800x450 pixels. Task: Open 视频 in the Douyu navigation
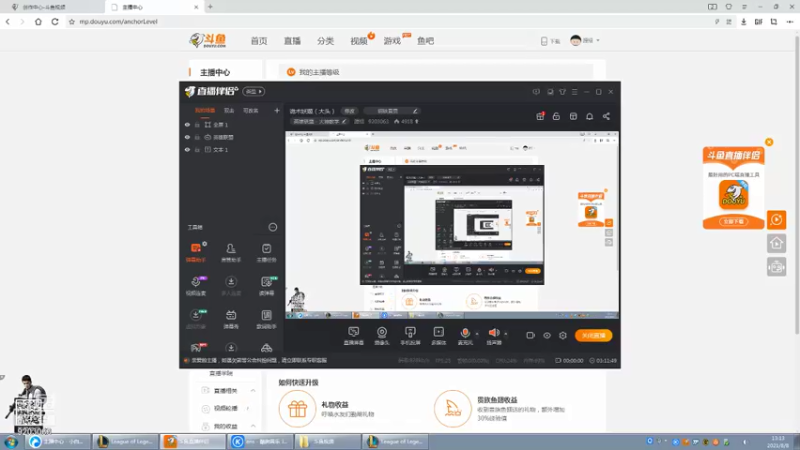coord(359,41)
